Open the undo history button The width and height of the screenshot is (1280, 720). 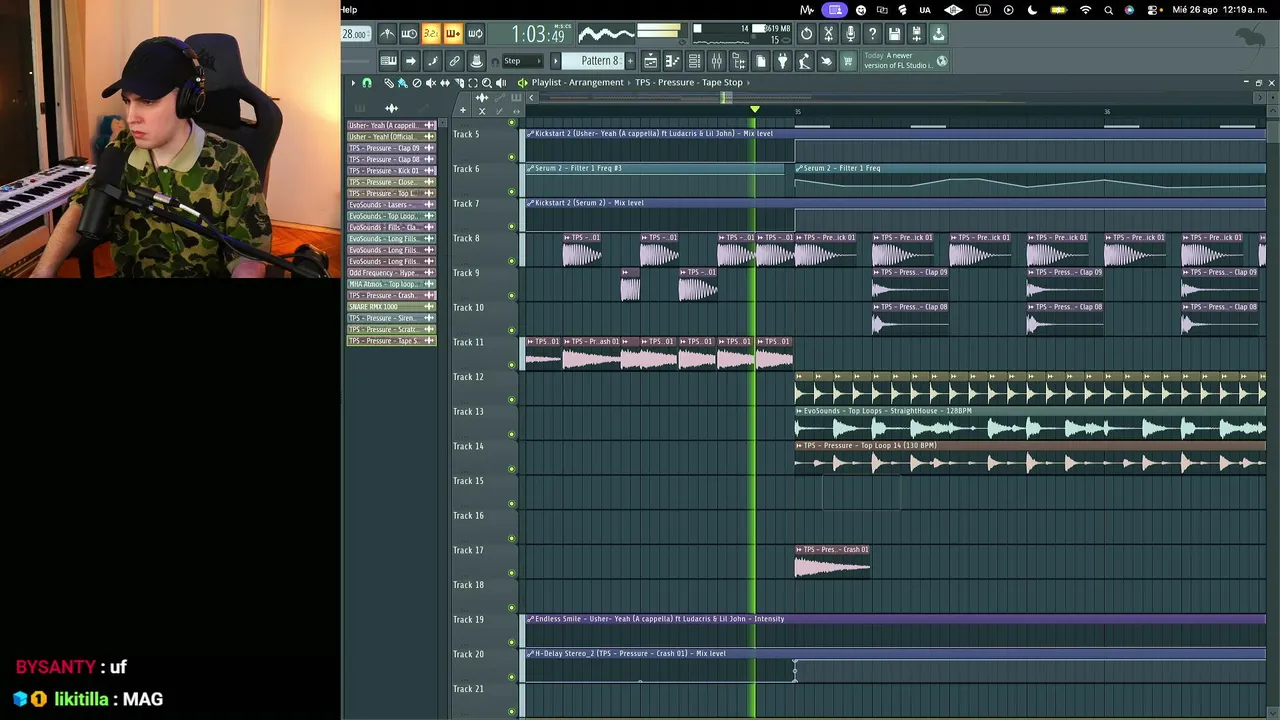coord(806,34)
